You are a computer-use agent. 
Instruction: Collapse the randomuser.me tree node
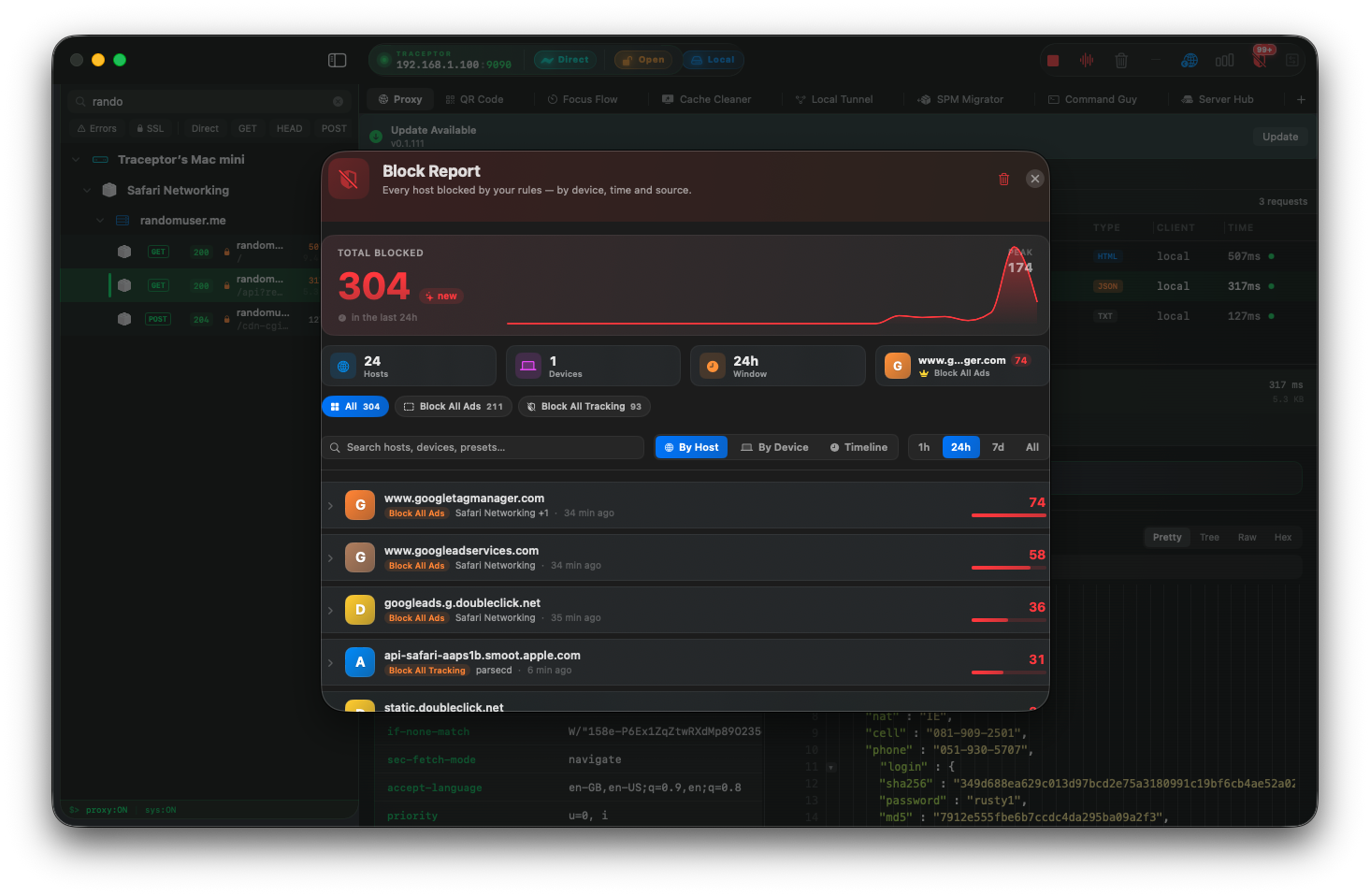(99, 221)
